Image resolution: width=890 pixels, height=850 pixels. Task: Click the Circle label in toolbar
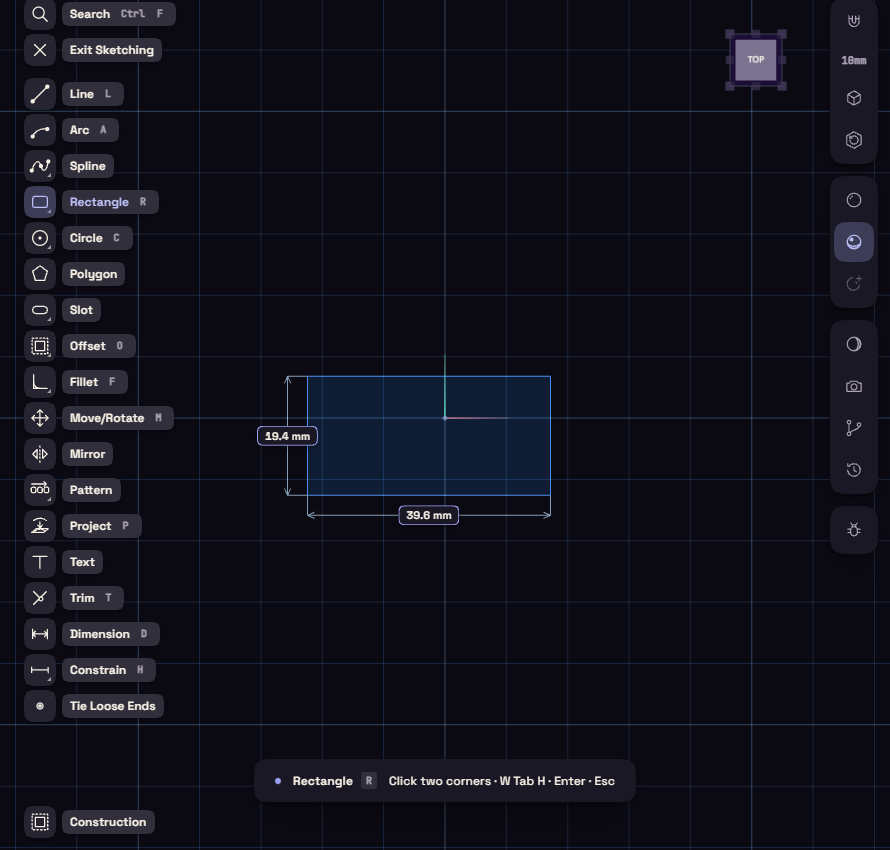(97, 238)
